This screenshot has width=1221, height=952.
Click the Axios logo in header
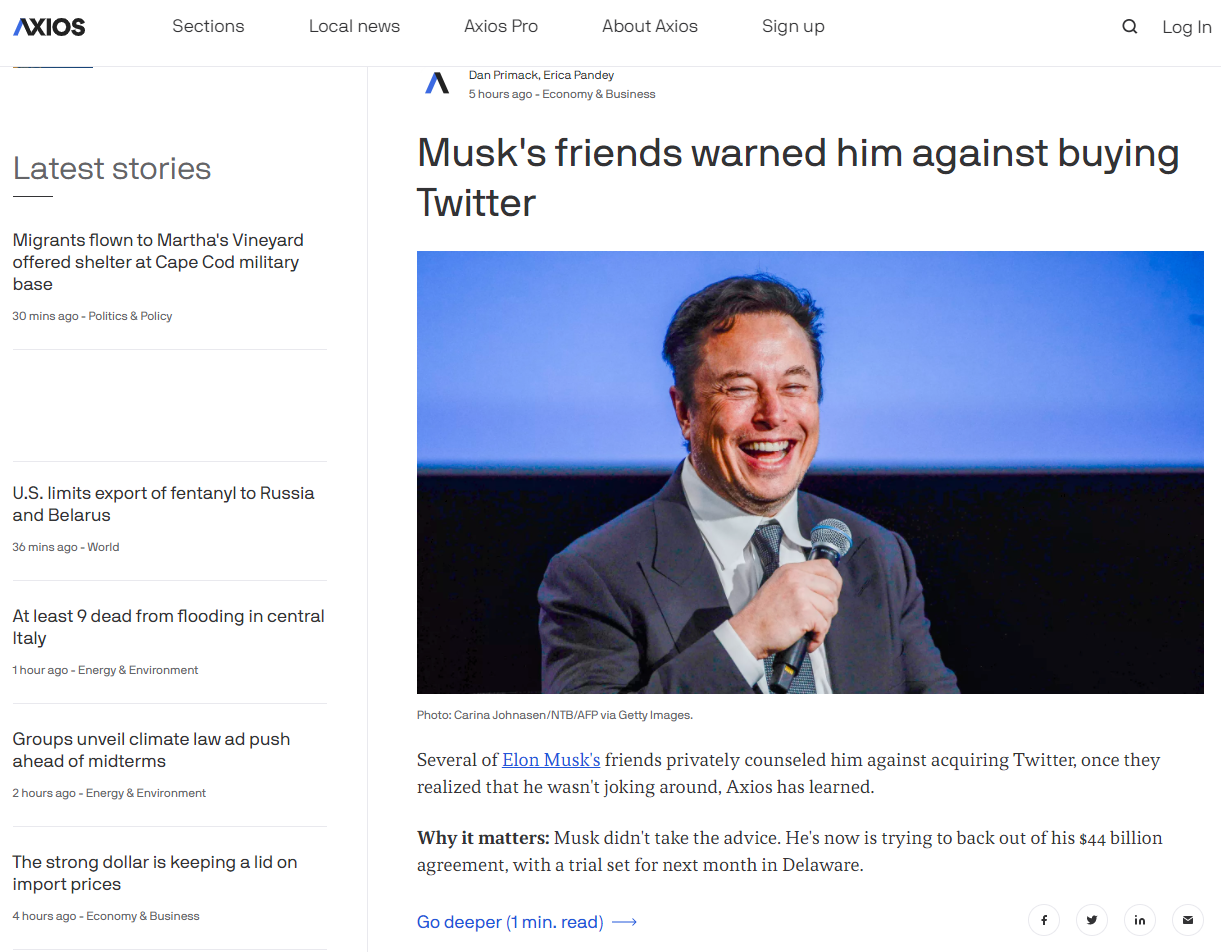(x=49, y=27)
